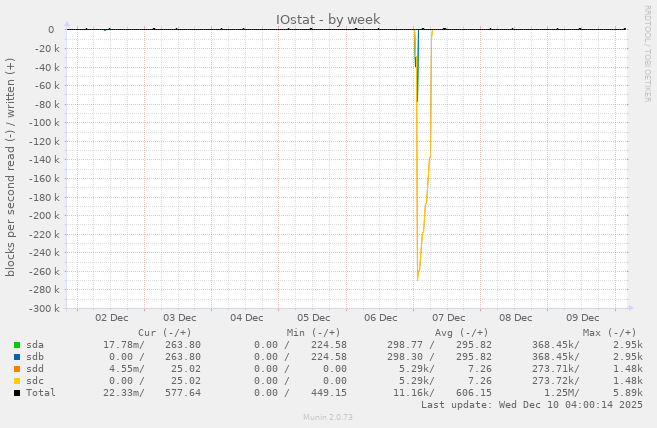Click the orange sdd legend swatch

point(17,369)
